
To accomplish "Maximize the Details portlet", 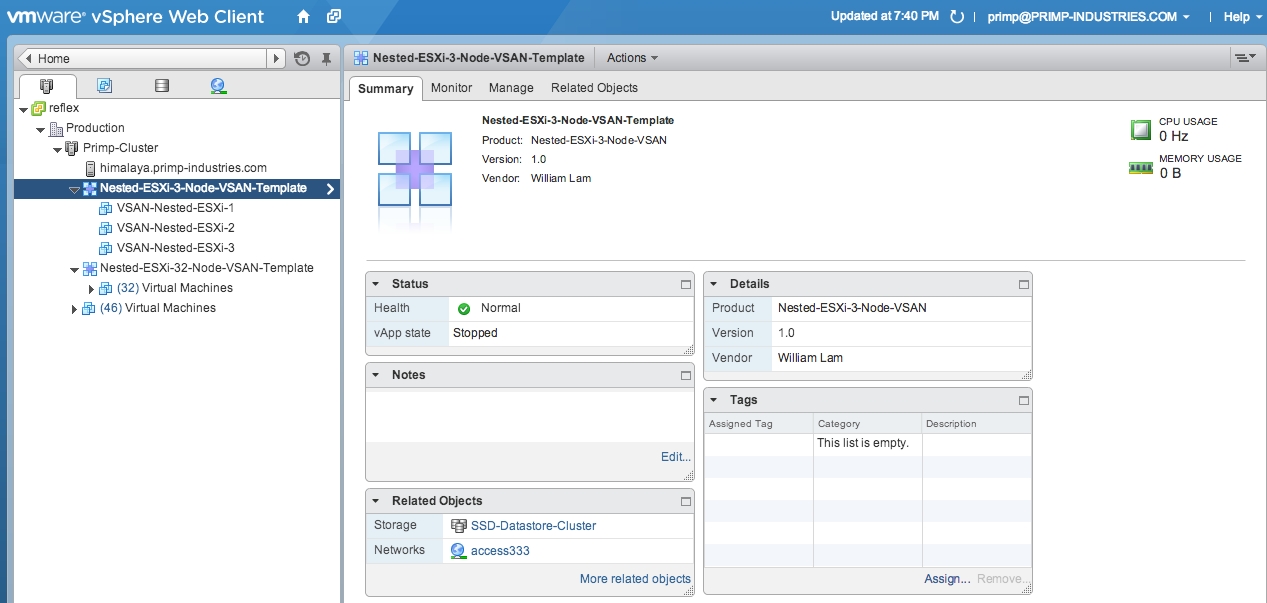I will [x=1024, y=284].
